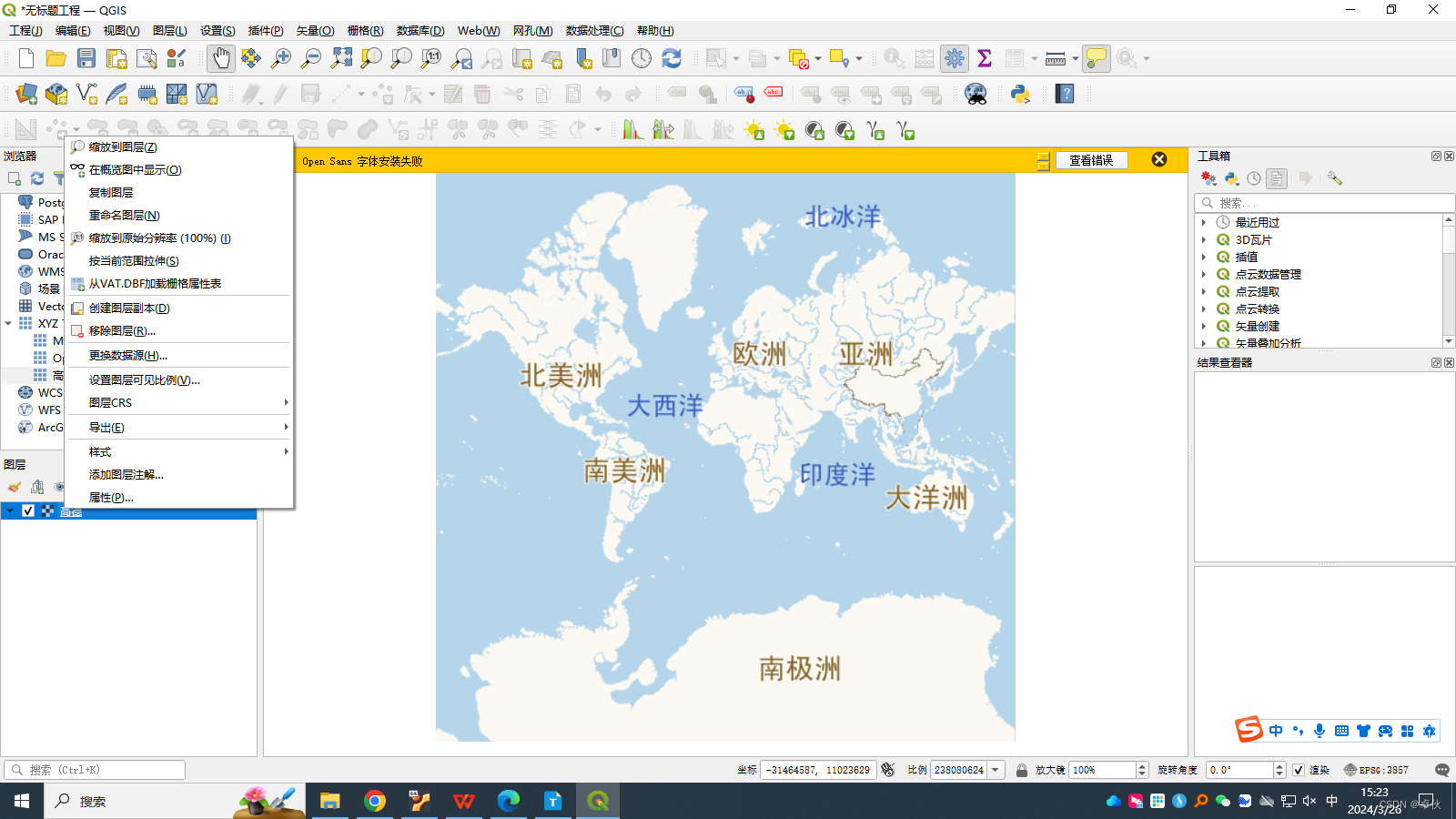Expand the 3D瓦片 toolbox group

point(1203,240)
